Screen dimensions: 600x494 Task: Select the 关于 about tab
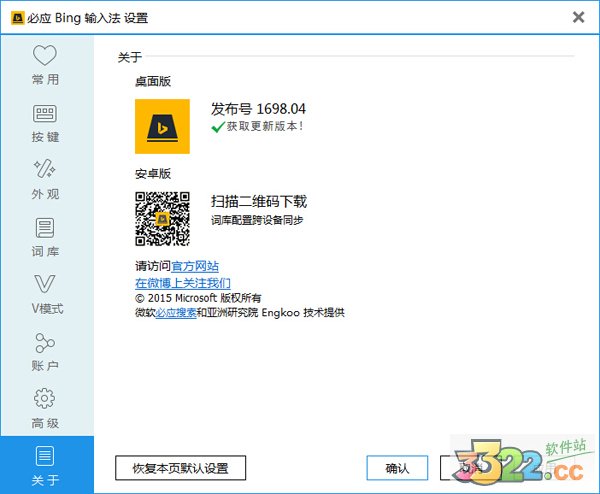pyautogui.click(x=47, y=465)
